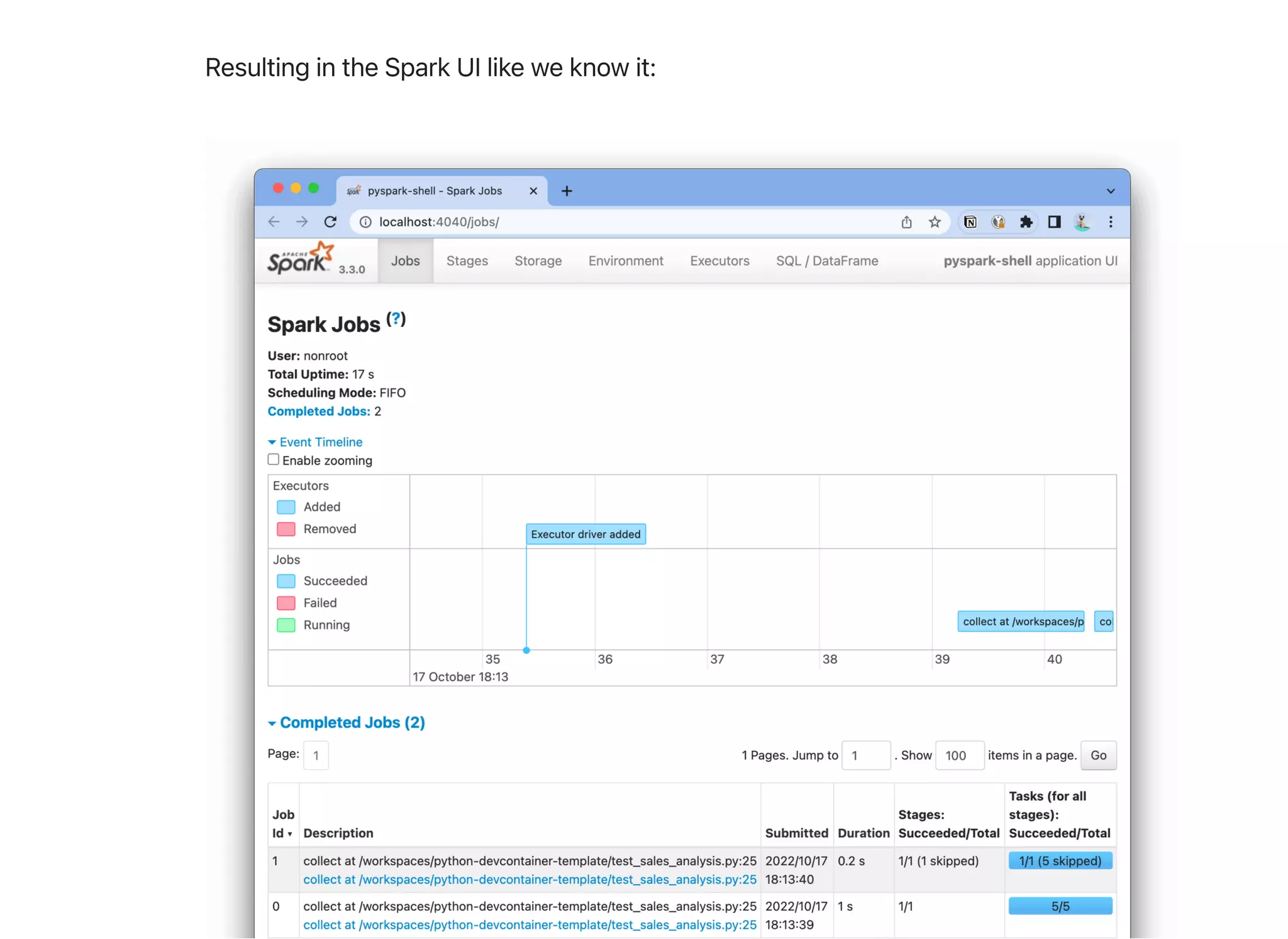The width and height of the screenshot is (1288, 939).
Task: Enable zooming checkbox
Action: point(274,460)
